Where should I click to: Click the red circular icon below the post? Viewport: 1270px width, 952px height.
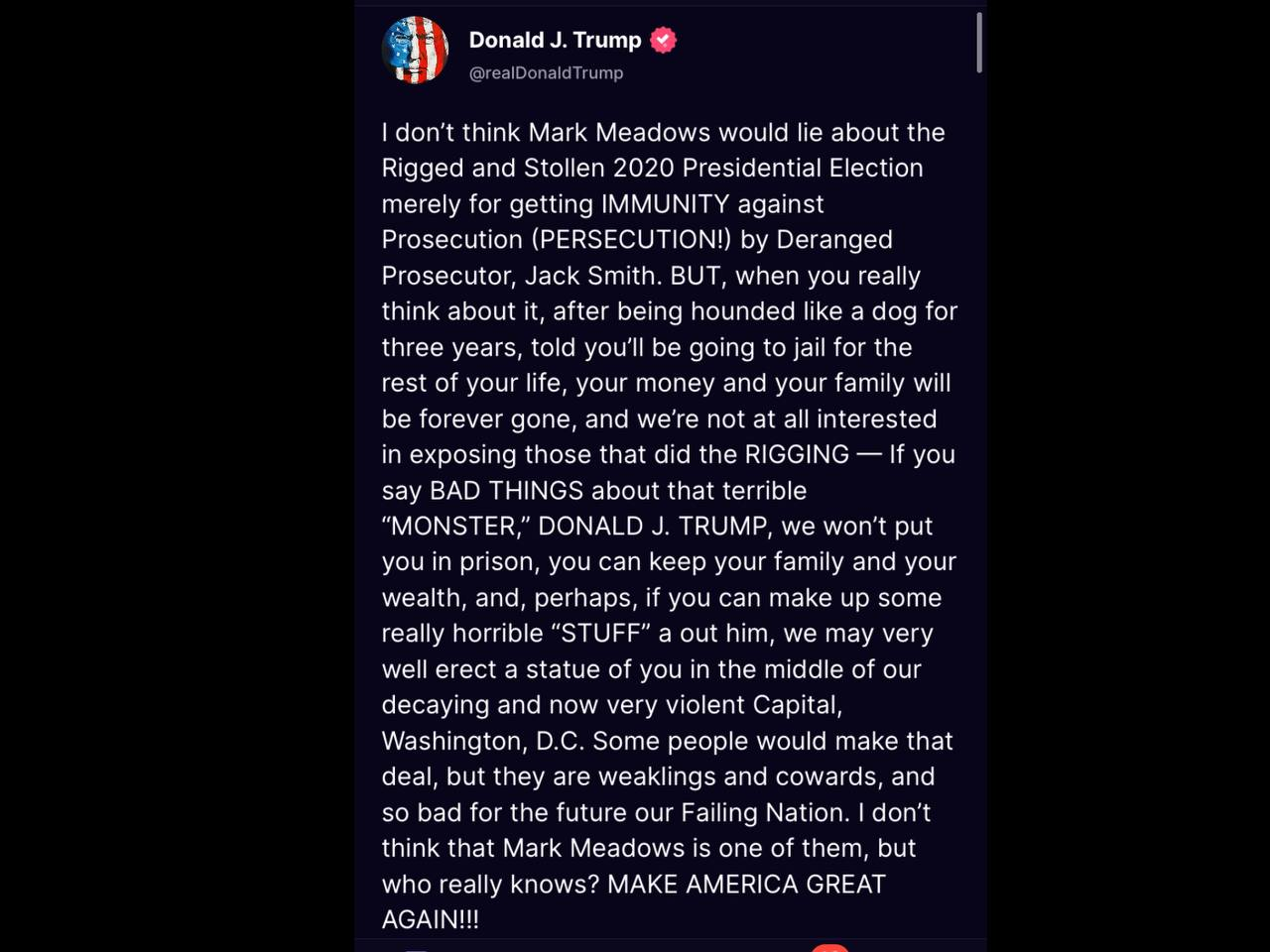[x=829, y=948]
